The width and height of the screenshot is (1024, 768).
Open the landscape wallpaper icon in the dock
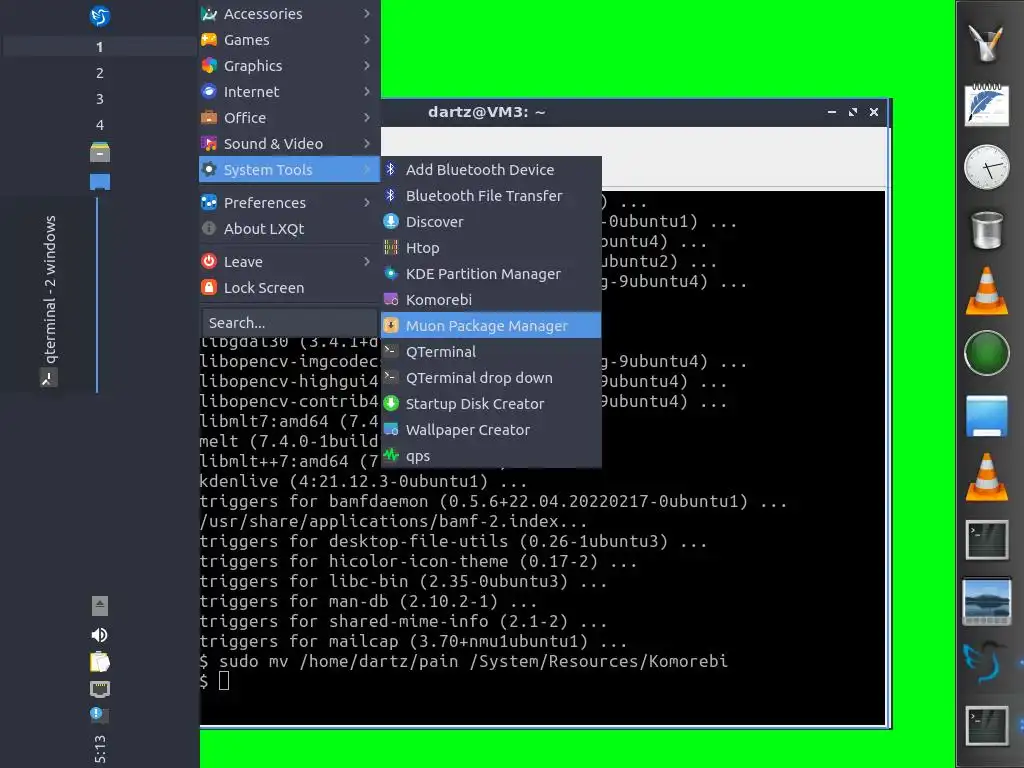[987, 601]
